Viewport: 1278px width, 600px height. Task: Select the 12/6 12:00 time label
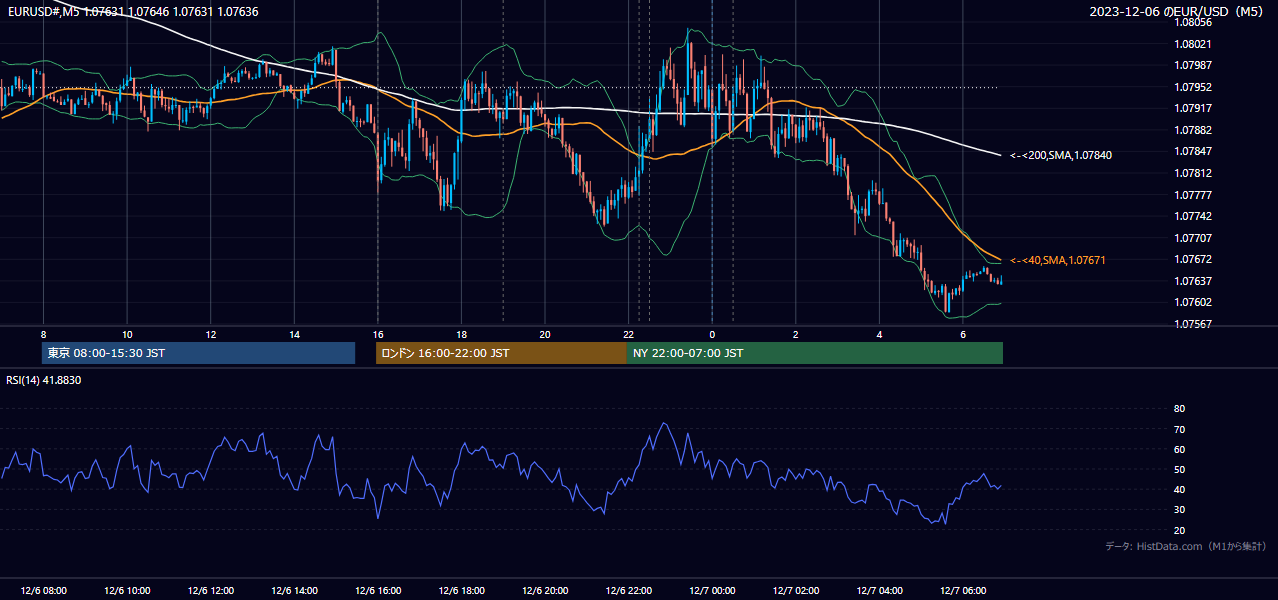click(x=211, y=591)
